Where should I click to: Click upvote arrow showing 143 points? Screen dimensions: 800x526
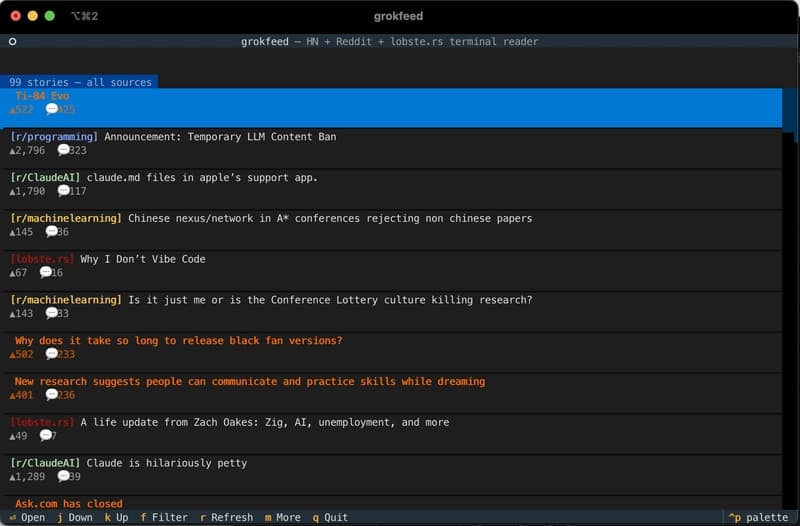pos(12,314)
